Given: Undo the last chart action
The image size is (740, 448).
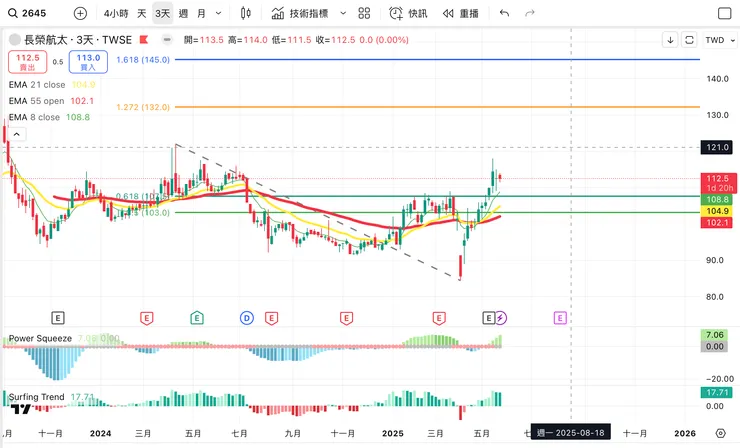Looking at the screenshot, I should tap(504, 13).
